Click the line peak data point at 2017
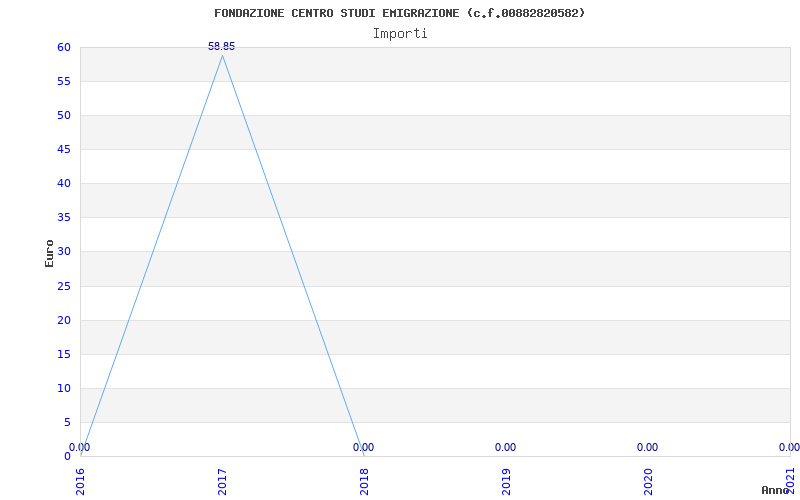The width and height of the screenshot is (800, 500). (222, 56)
